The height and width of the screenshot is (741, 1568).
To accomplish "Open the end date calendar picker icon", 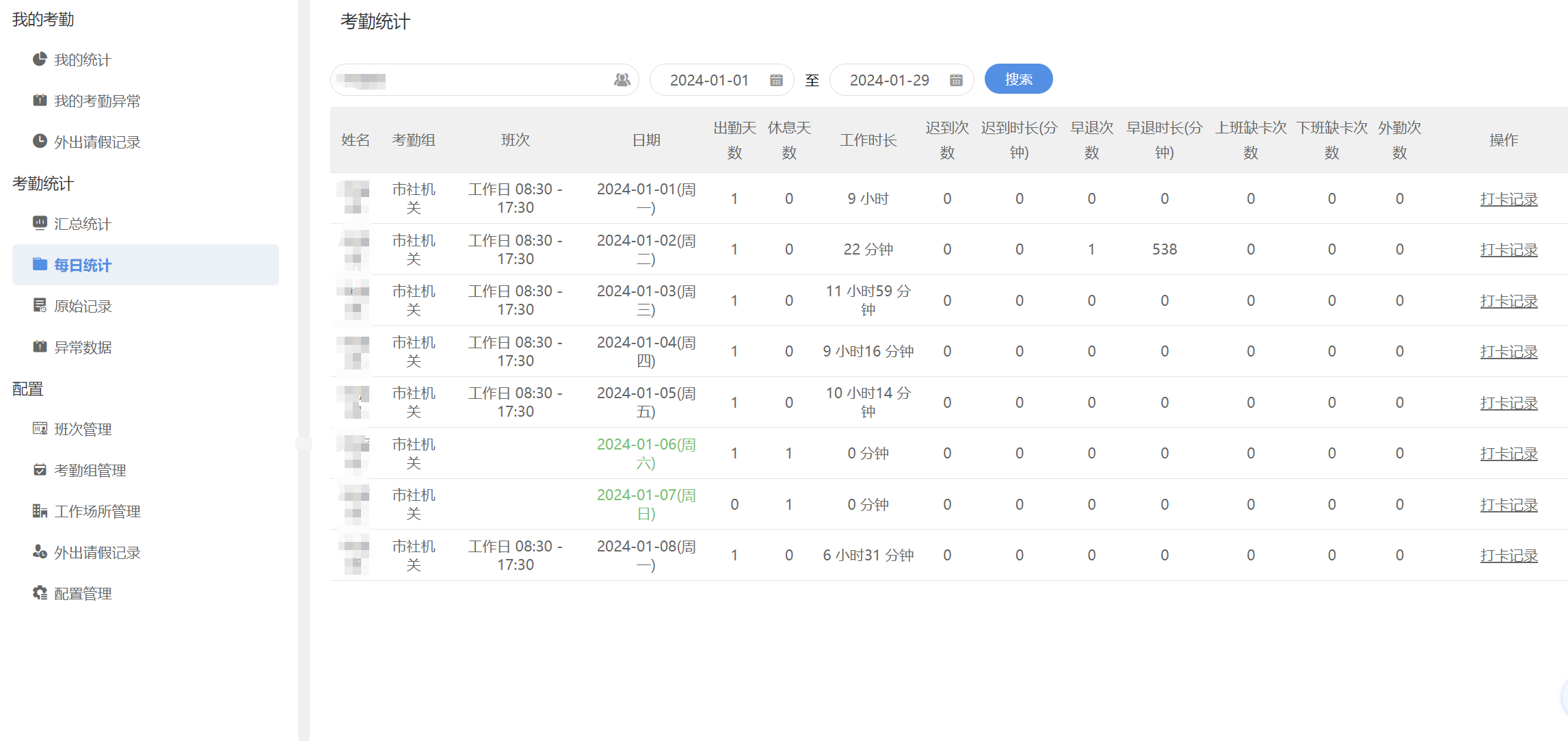I will click(x=956, y=80).
